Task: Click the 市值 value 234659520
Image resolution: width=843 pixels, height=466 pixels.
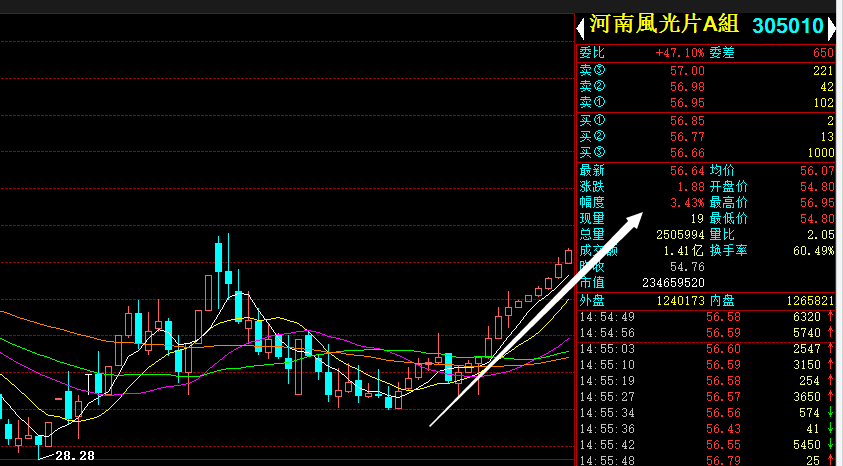Action: [x=674, y=283]
